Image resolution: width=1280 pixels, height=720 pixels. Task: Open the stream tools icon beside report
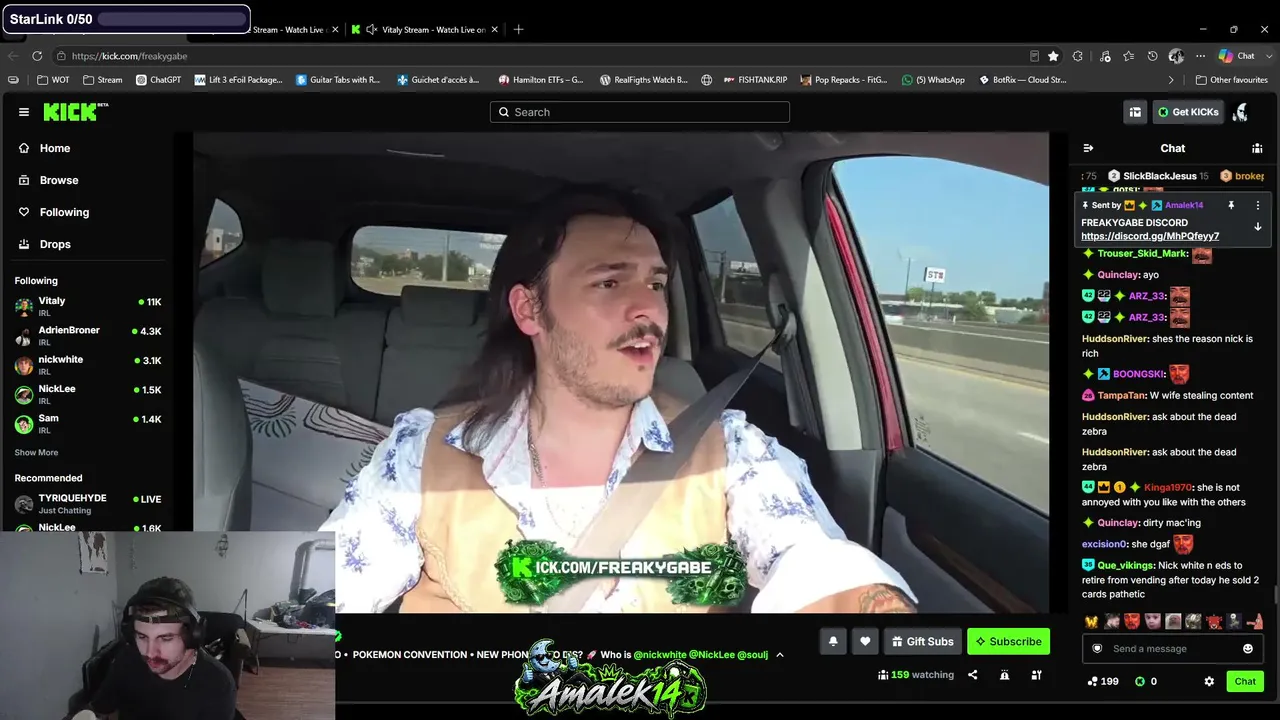coord(1036,675)
